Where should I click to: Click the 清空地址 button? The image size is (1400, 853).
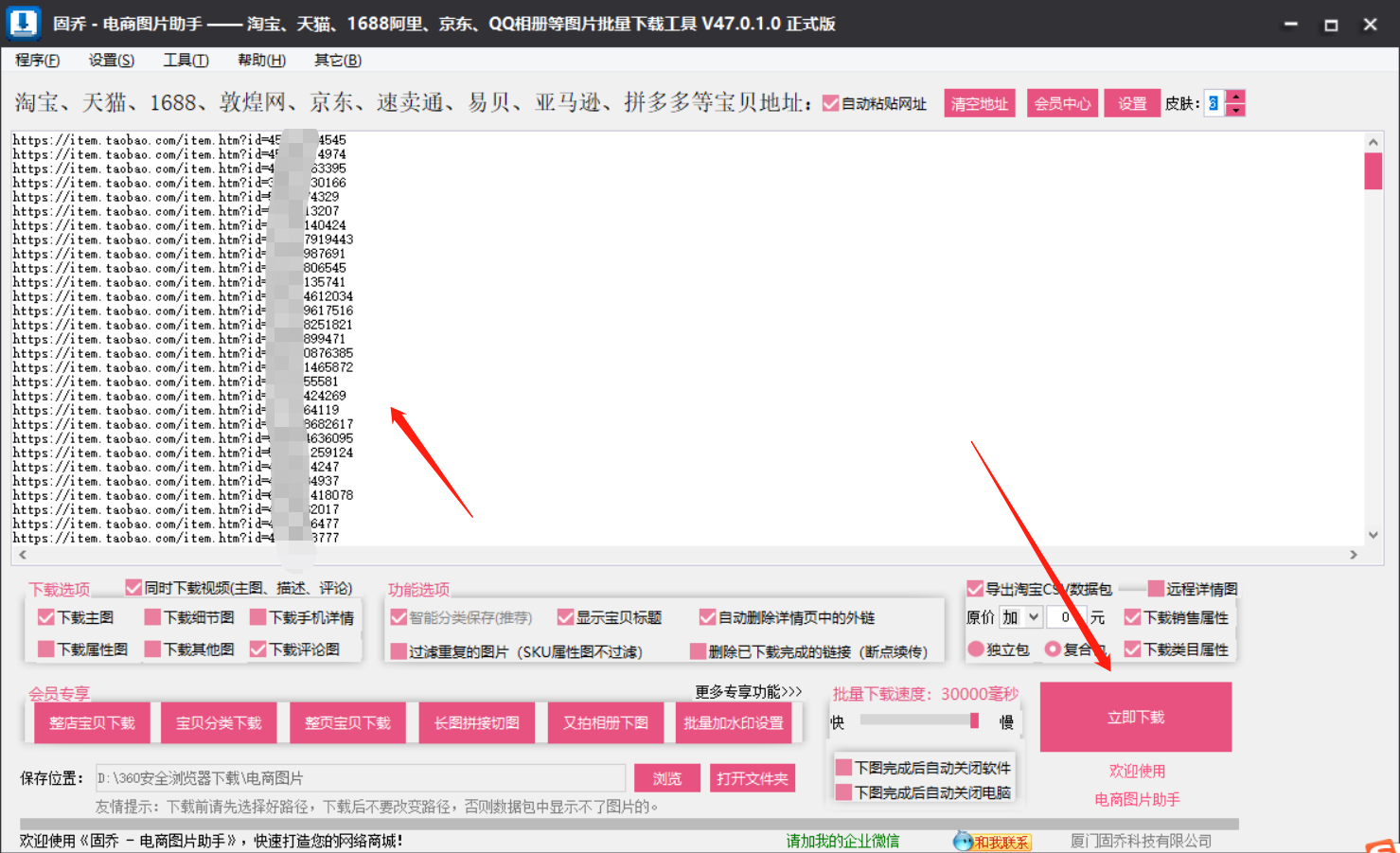(x=980, y=103)
